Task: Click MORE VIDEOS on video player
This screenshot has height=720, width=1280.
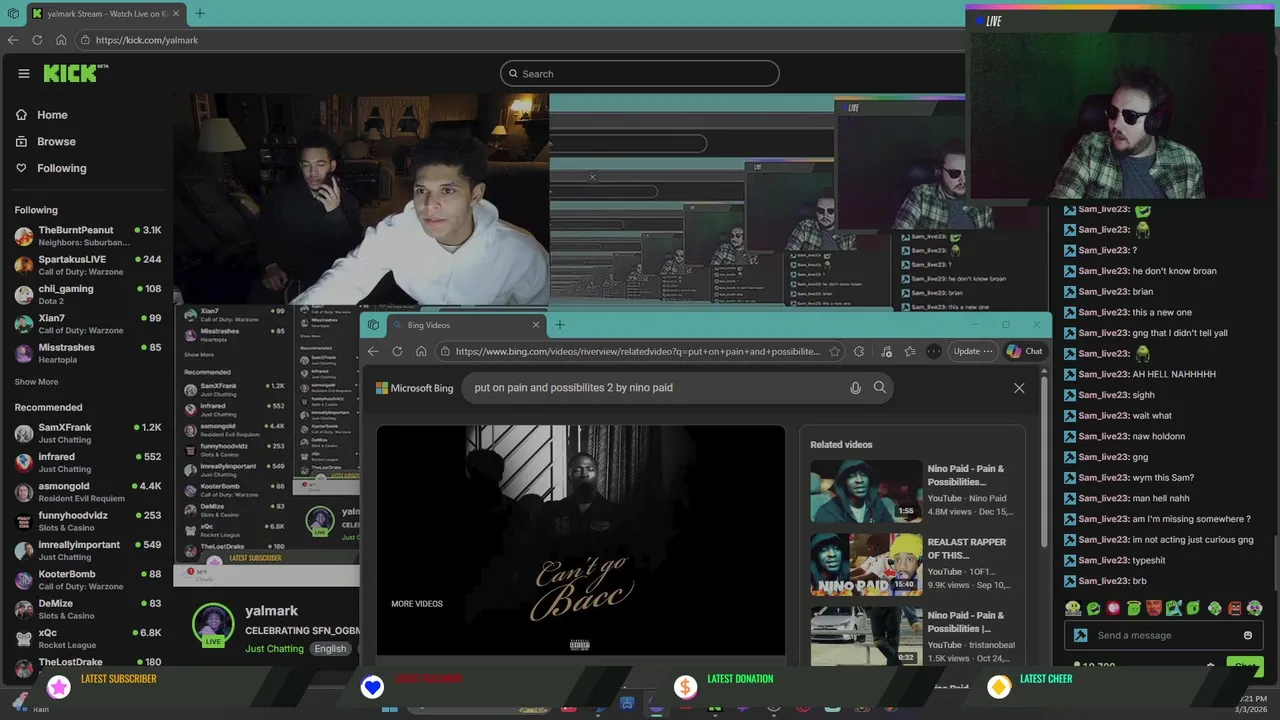Action: pos(417,604)
